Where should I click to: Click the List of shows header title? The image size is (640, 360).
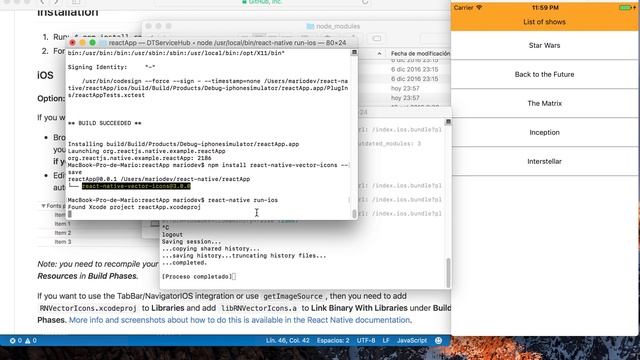click(544, 22)
